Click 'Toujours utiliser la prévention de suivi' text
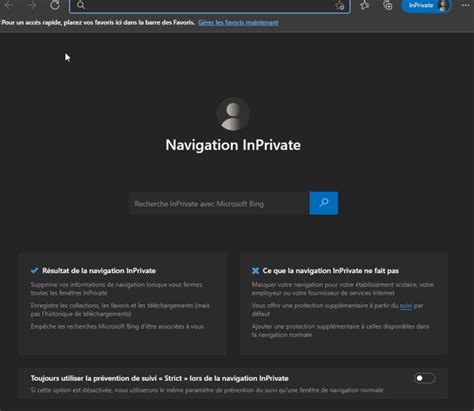Viewport: 474px width, 411px height. pyautogui.click(x=159, y=378)
